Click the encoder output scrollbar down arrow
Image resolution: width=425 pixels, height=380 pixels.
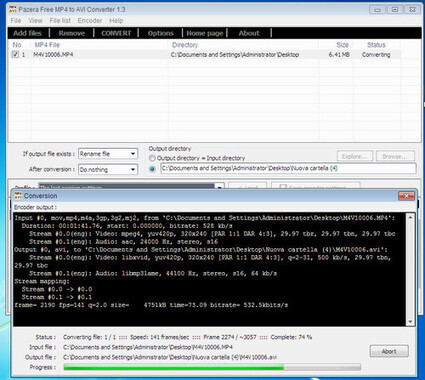[x=410, y=322]
